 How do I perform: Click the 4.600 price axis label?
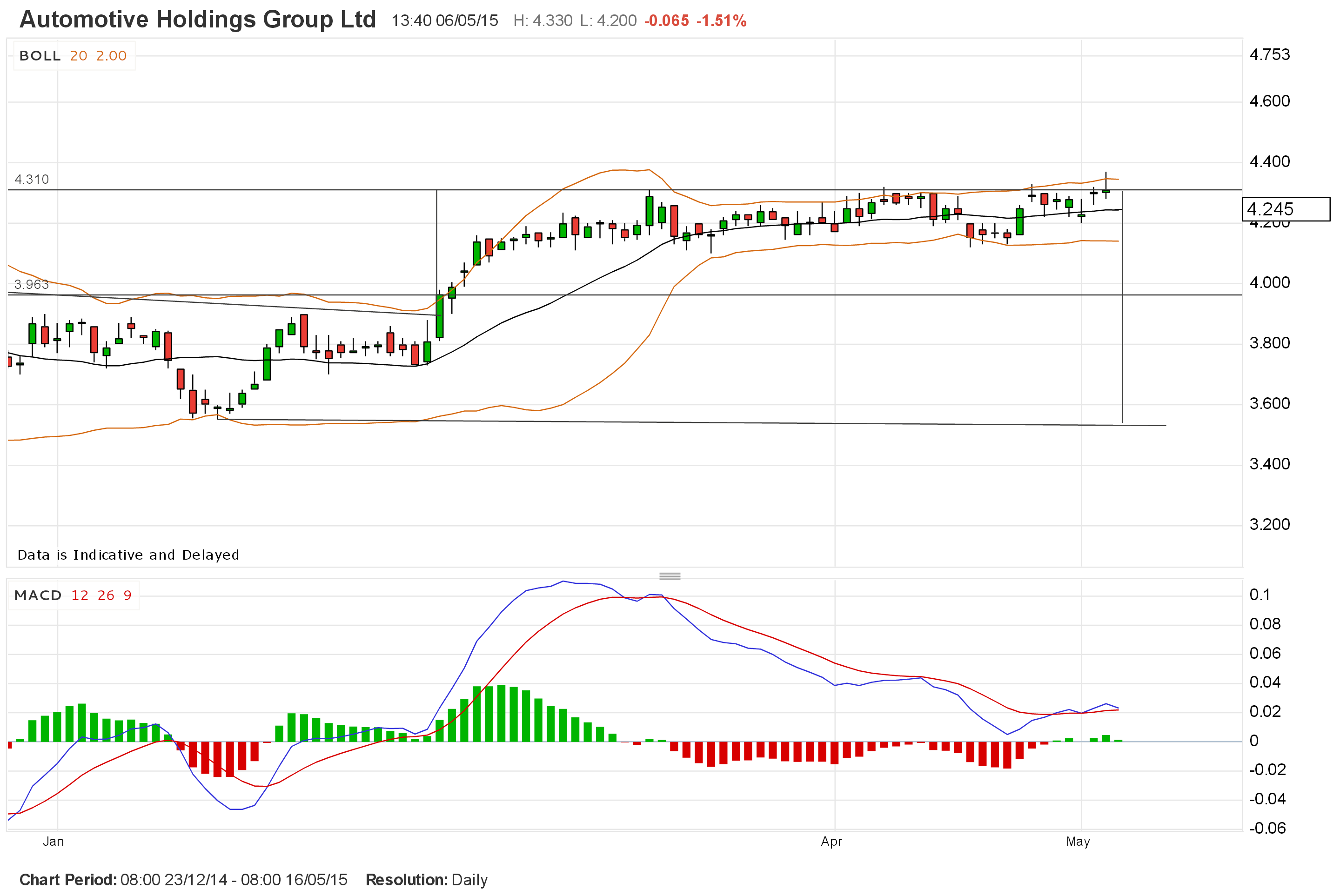pyautogui.click(x=1270, y=101)
